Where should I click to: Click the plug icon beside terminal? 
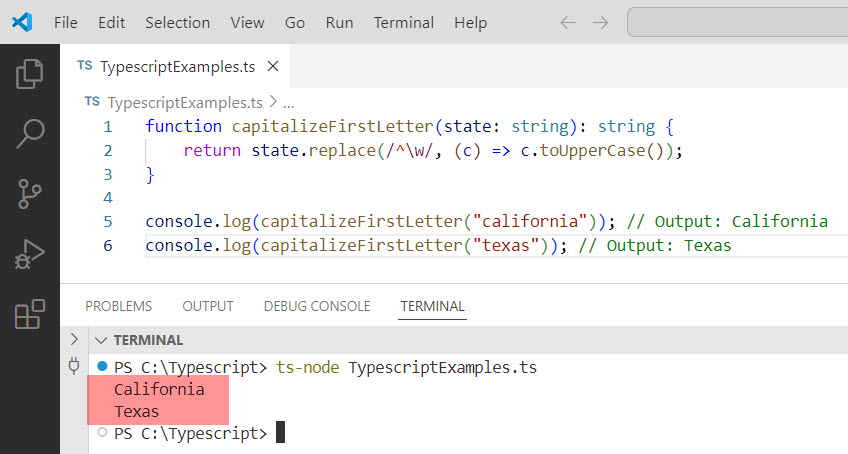coord(74,366)
